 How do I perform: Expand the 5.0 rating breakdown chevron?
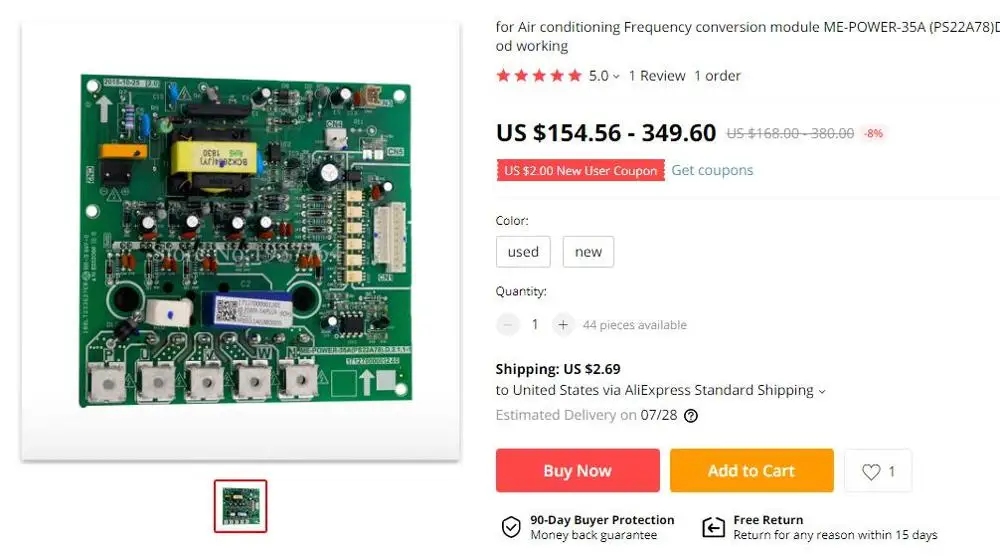(x=616, y=76)
